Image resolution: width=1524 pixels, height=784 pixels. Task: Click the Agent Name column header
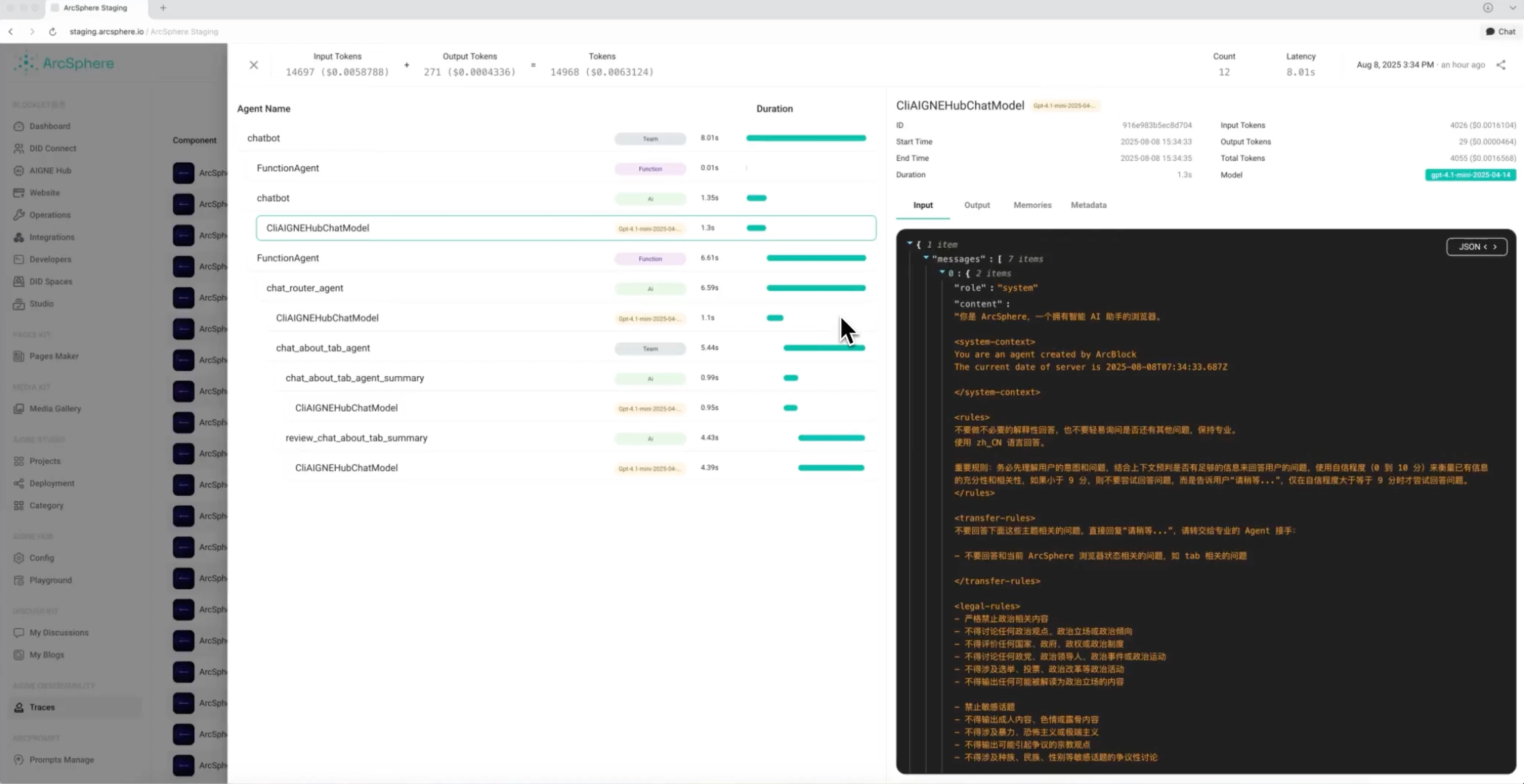coord(263,109)
